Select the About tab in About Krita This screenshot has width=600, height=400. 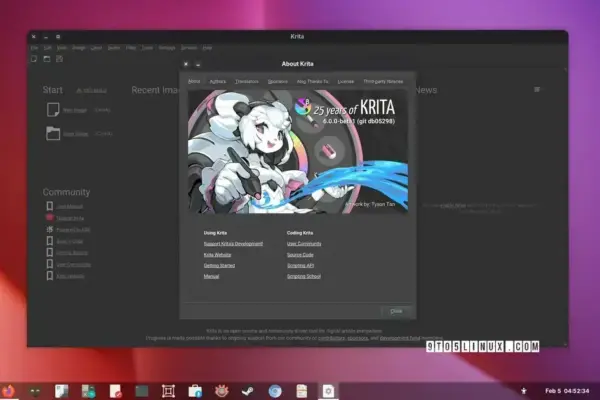point(194,81)
